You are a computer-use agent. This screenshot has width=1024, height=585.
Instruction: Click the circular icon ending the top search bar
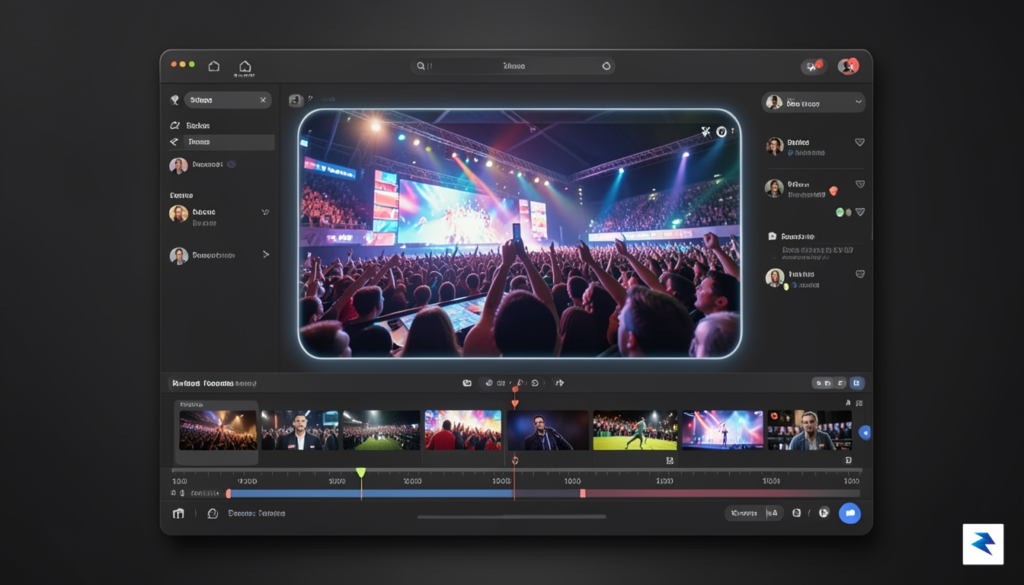point(606,66)
